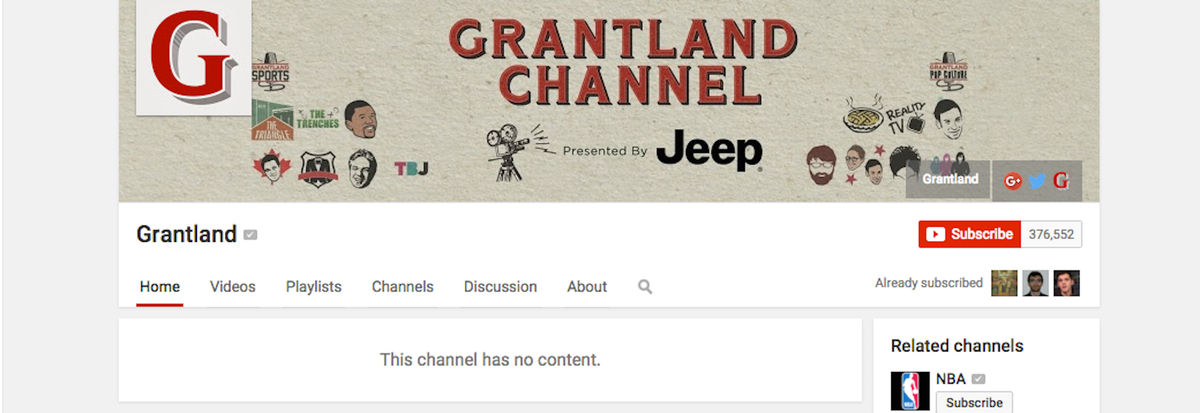Switch to the Videos tab

(233, 287)
